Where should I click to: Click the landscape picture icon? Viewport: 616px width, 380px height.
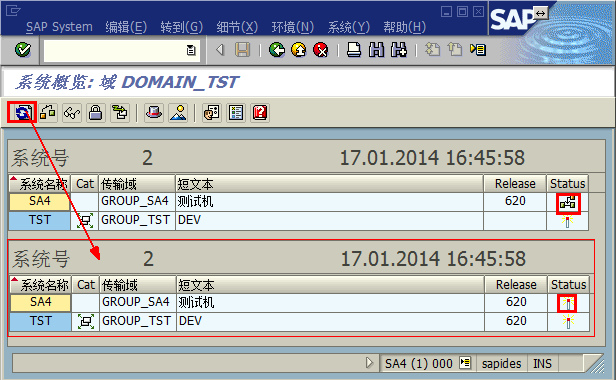pos(178,113)
